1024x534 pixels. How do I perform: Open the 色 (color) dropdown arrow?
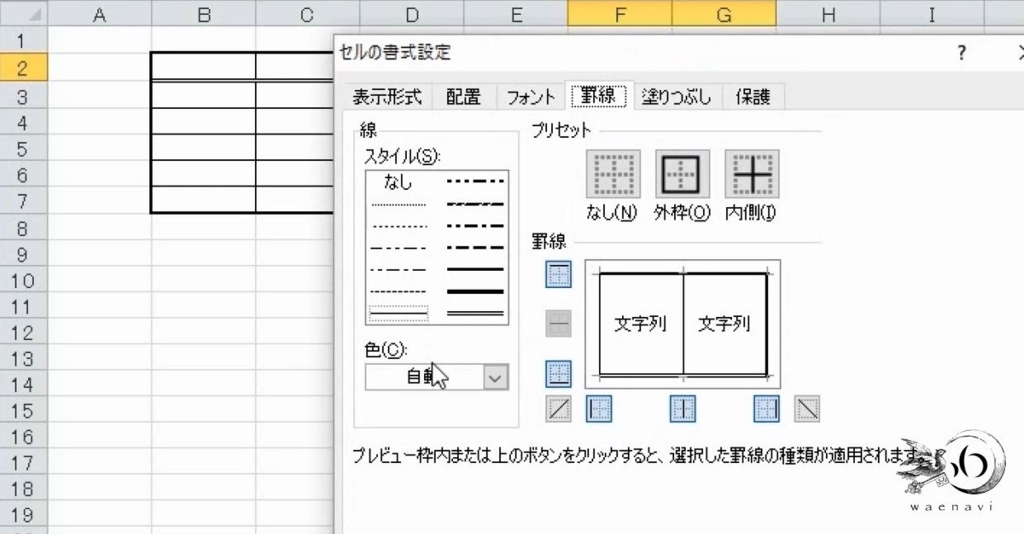pyautogui.click(x=495, y=377)
